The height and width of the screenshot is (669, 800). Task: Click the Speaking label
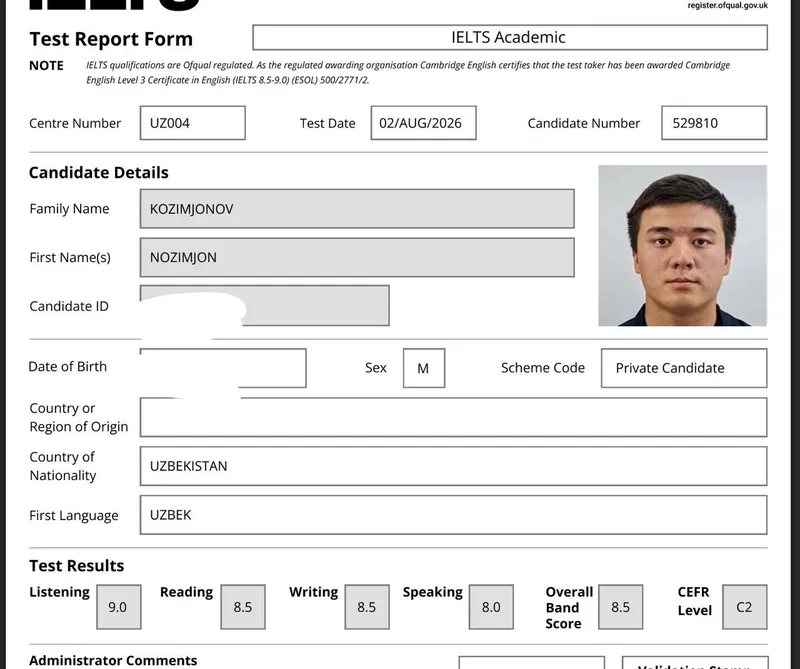433,592
